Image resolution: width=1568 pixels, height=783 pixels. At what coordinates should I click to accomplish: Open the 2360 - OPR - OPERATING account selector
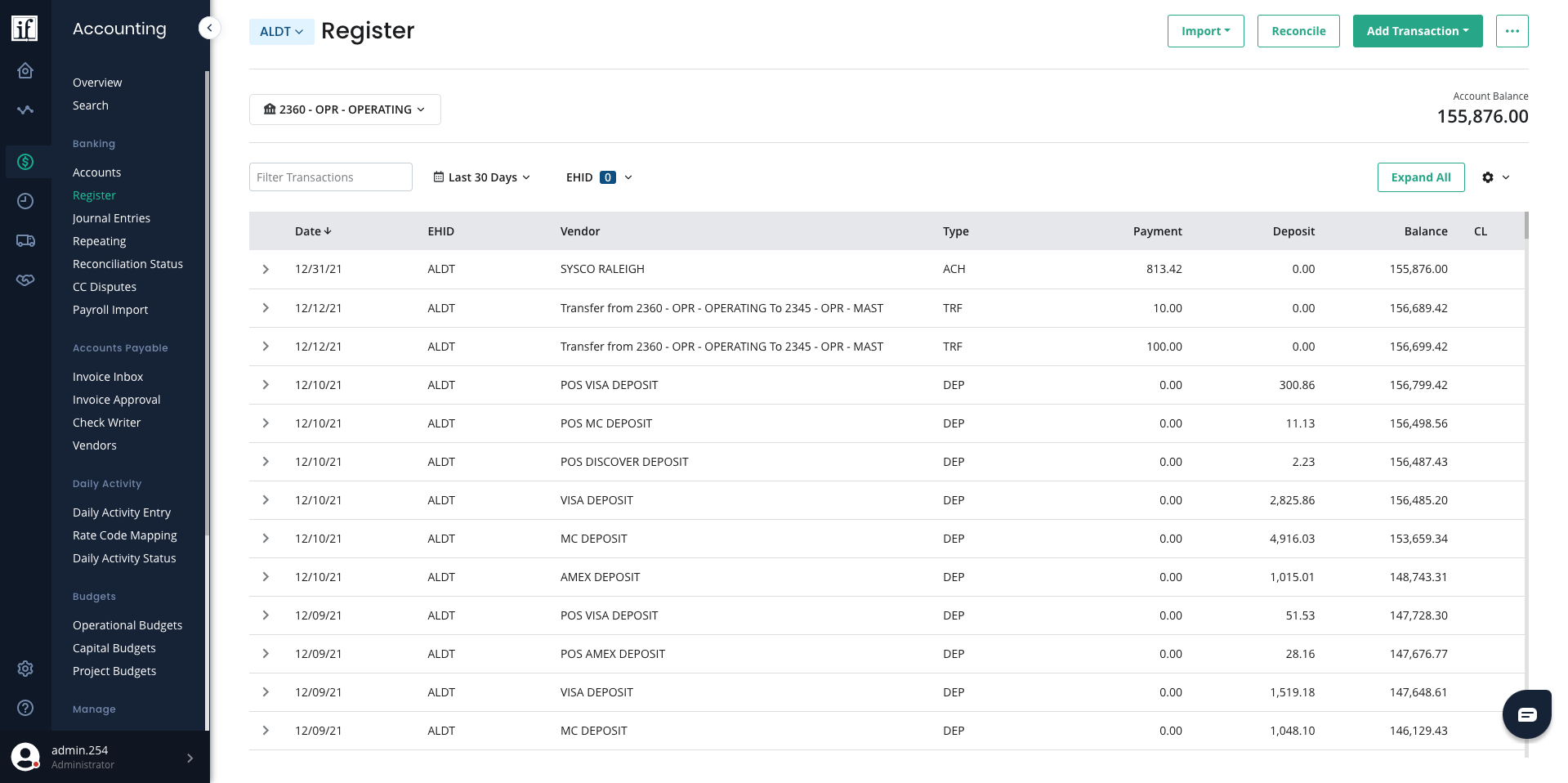(345, 110)
